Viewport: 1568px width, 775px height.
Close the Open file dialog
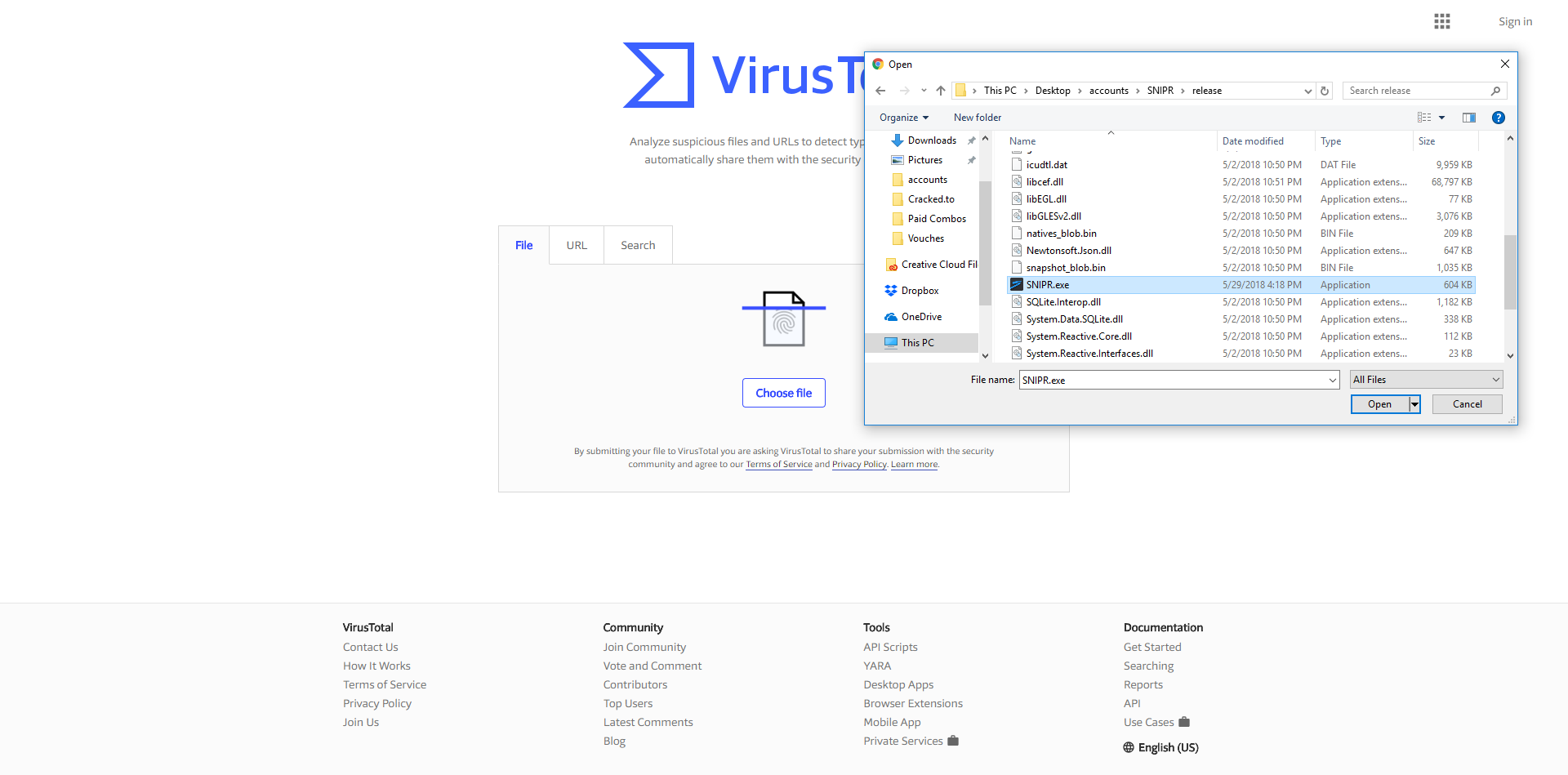[x=1504, y=64]
